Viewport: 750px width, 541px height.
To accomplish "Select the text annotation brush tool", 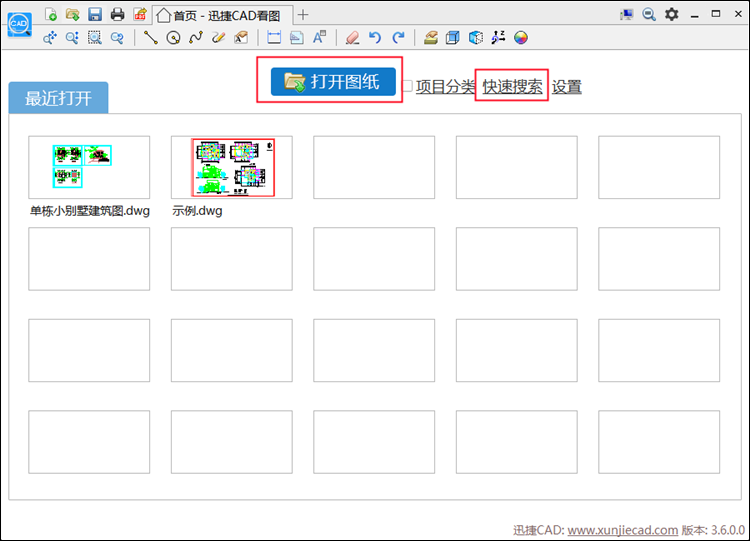I will tap(241, 37).
